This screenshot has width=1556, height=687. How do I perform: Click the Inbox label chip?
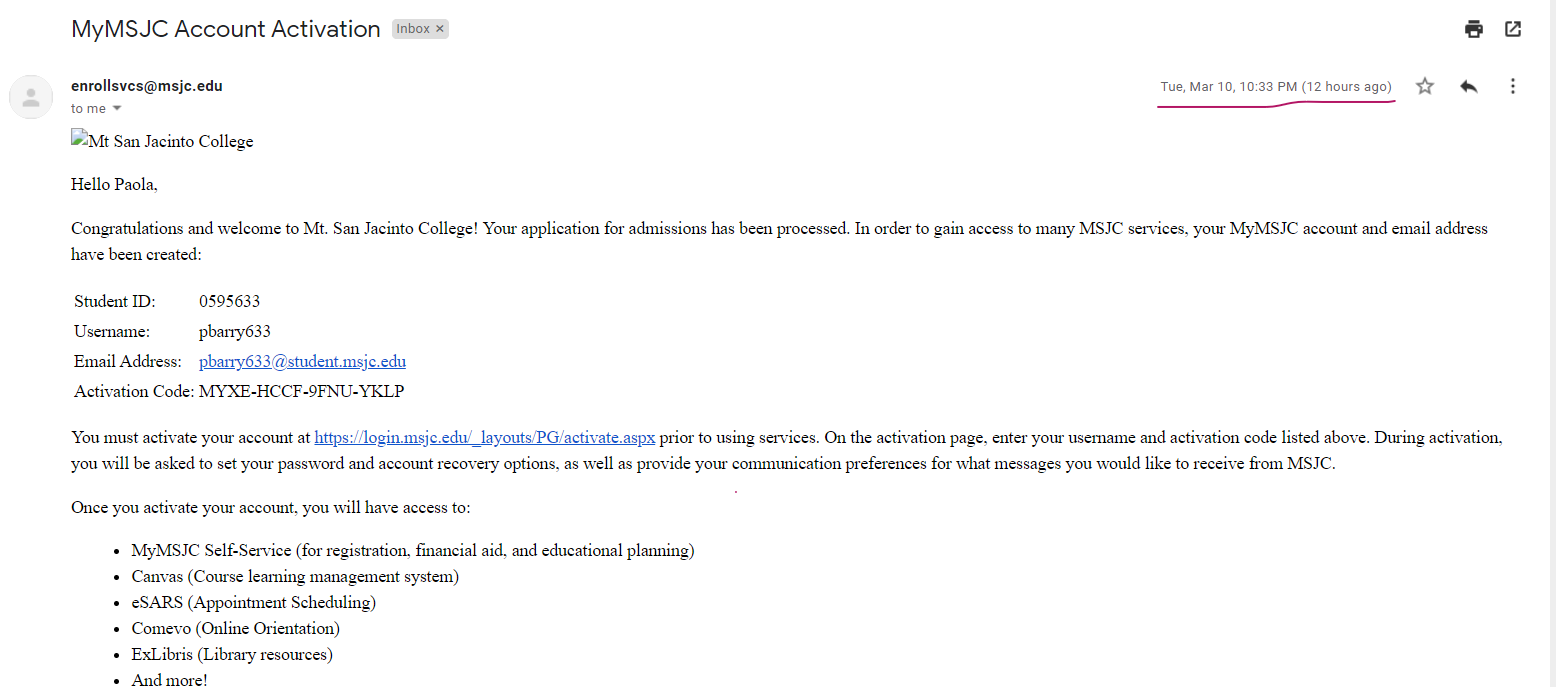point(413,29)
